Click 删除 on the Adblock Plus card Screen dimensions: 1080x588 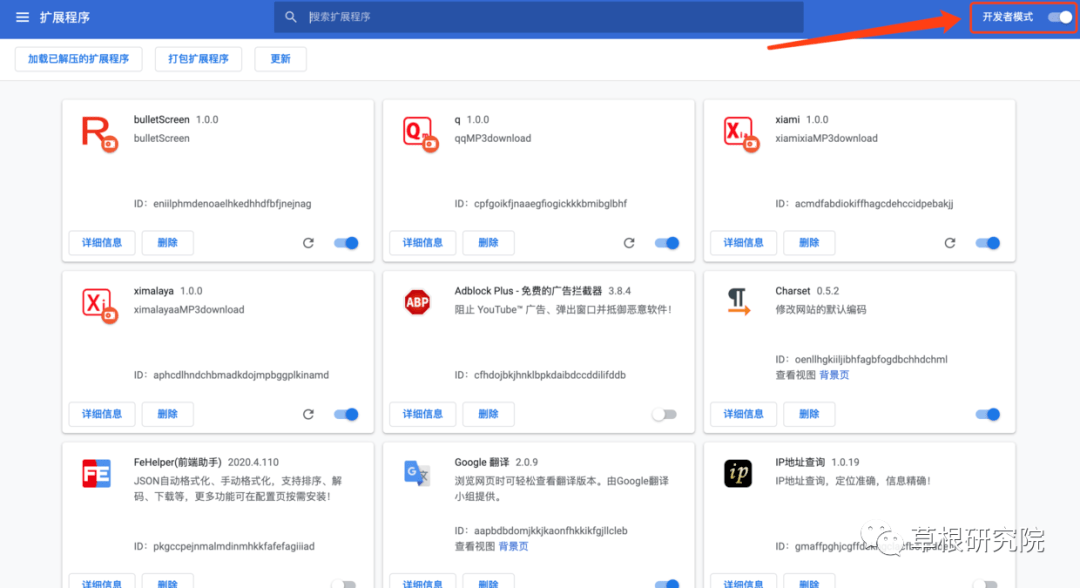pos(488,414)
